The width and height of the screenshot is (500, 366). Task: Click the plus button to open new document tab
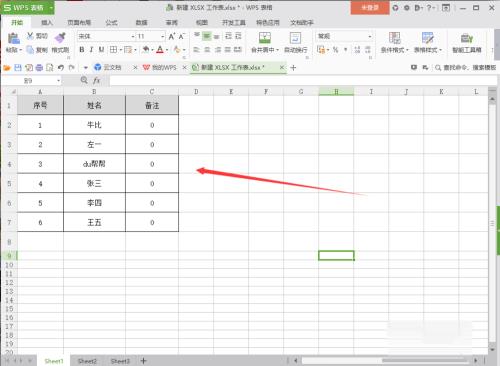tap(293, 68)
